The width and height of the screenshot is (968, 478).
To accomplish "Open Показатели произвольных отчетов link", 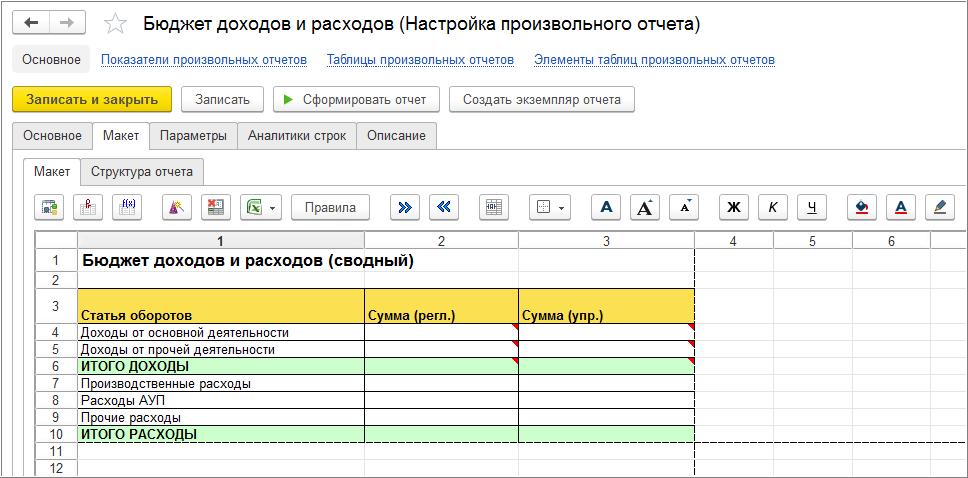I will (x=204, y=60).
